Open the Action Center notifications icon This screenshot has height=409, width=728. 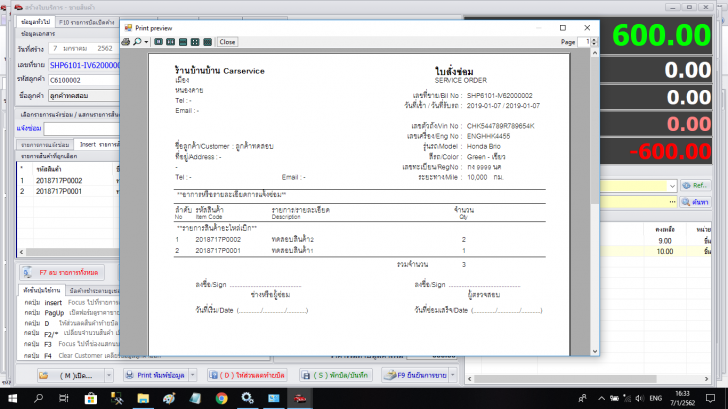click(710, 398)
